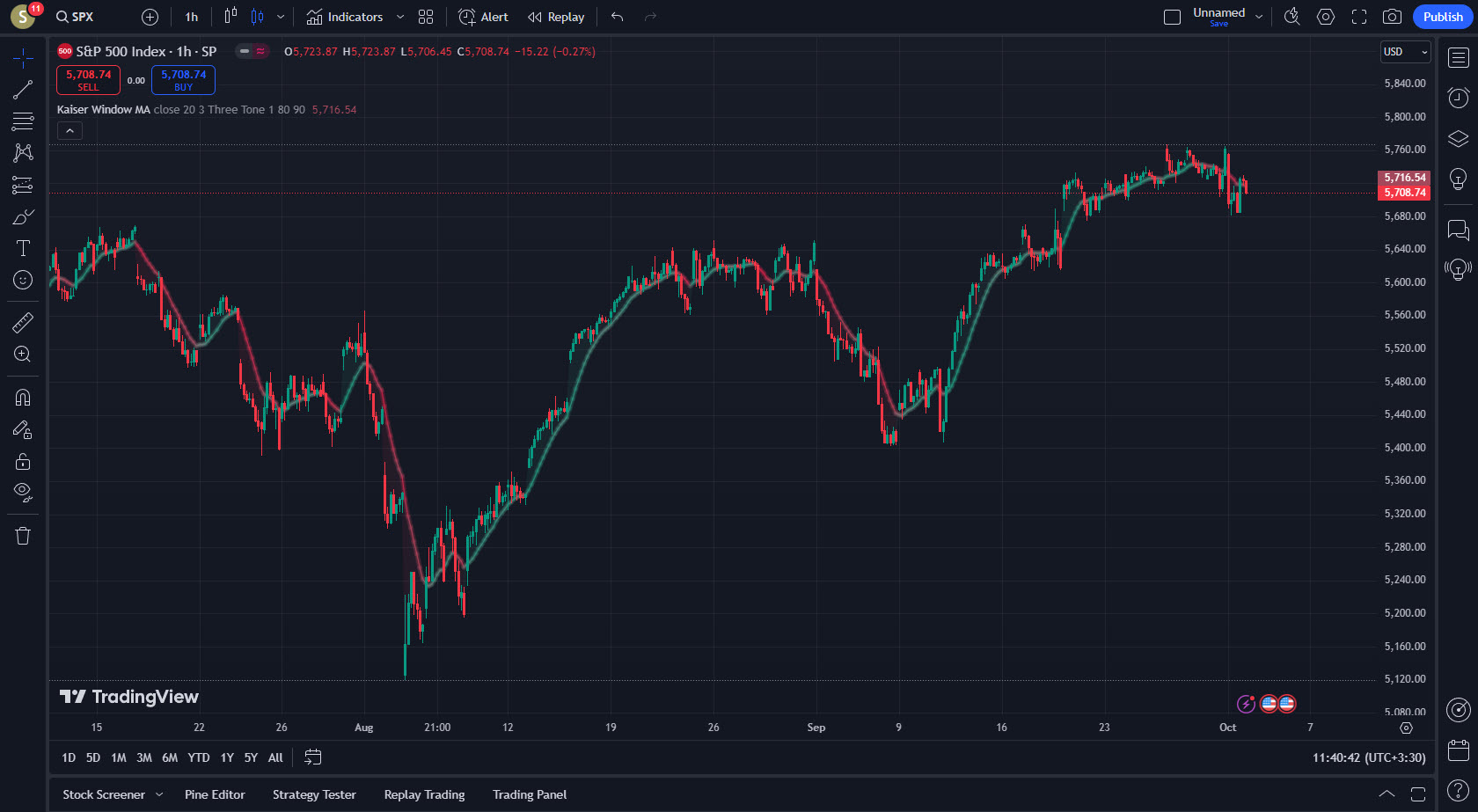Toggle magnet mode for drawings
The width and height of the screenshot is (1478, 812).
click(23, 398)
